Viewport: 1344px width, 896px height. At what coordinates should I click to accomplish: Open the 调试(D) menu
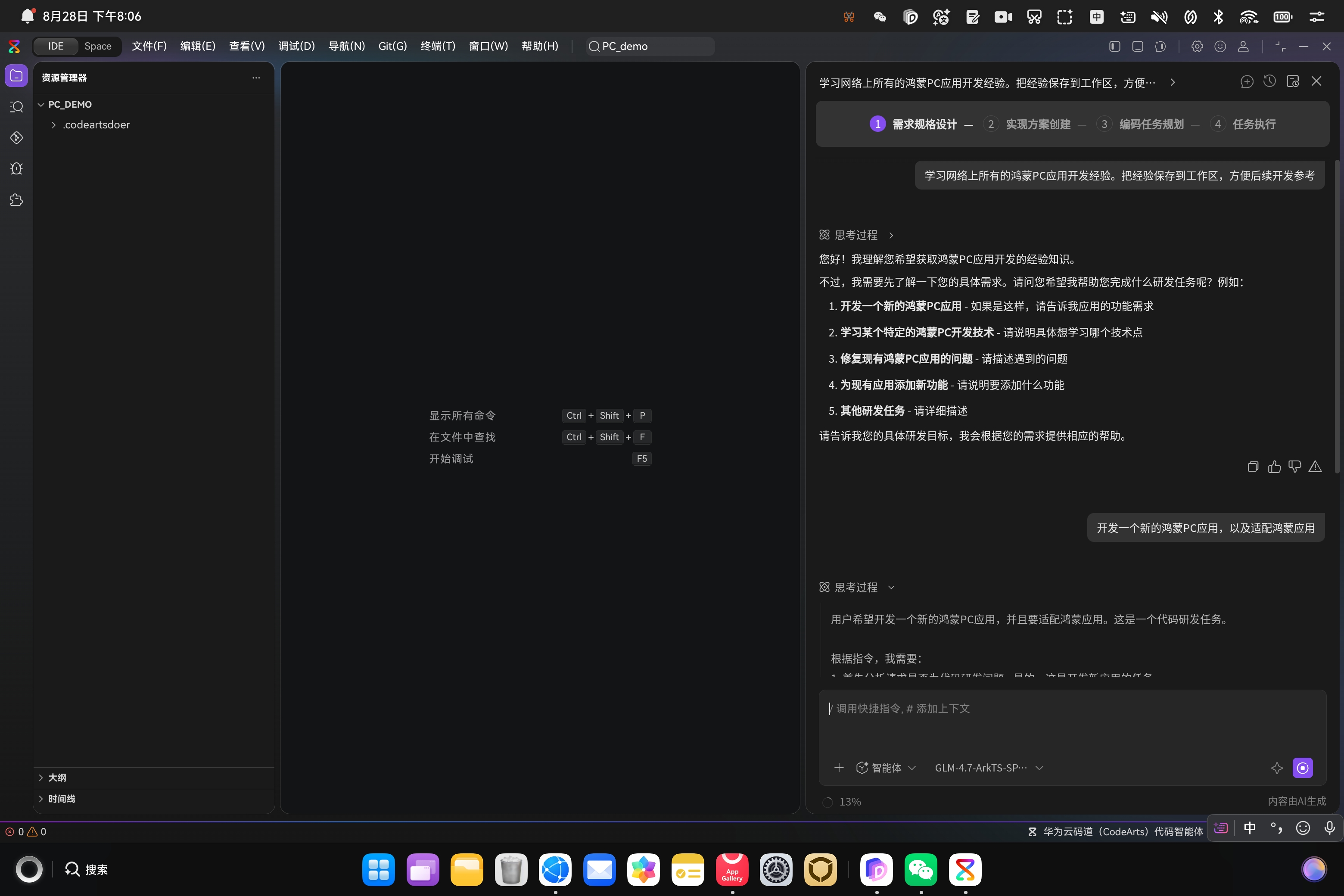click(296, 46)
